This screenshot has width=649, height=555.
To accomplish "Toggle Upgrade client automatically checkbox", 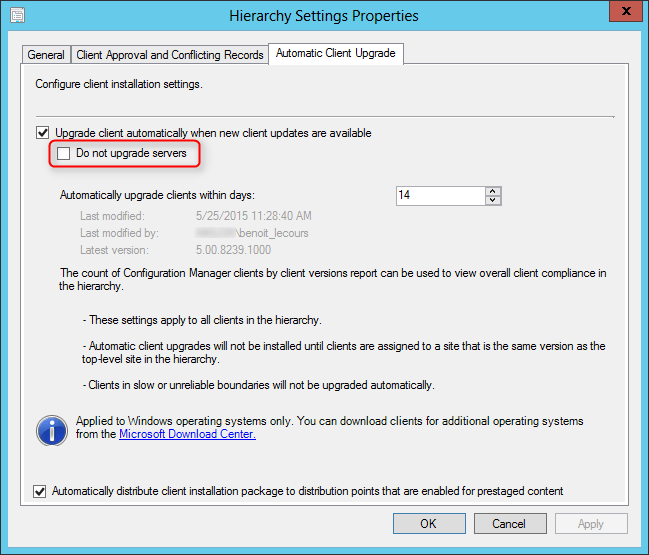I will [43, 133].
